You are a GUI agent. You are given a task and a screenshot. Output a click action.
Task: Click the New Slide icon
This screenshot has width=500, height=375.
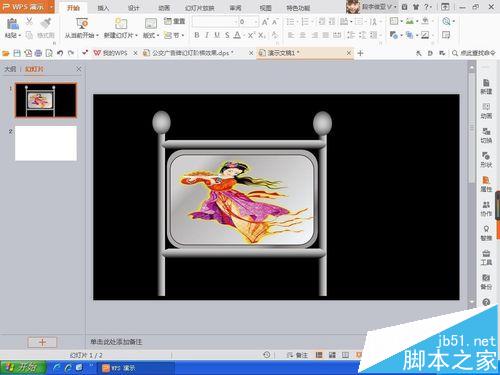[x=121, y=24]
